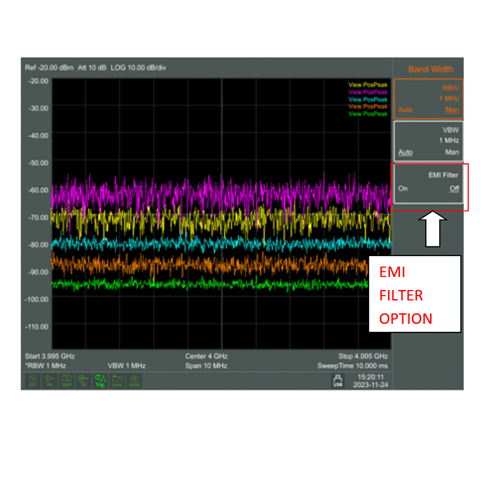Click the *RBW 1 MHz status text

tap(46, 366)
